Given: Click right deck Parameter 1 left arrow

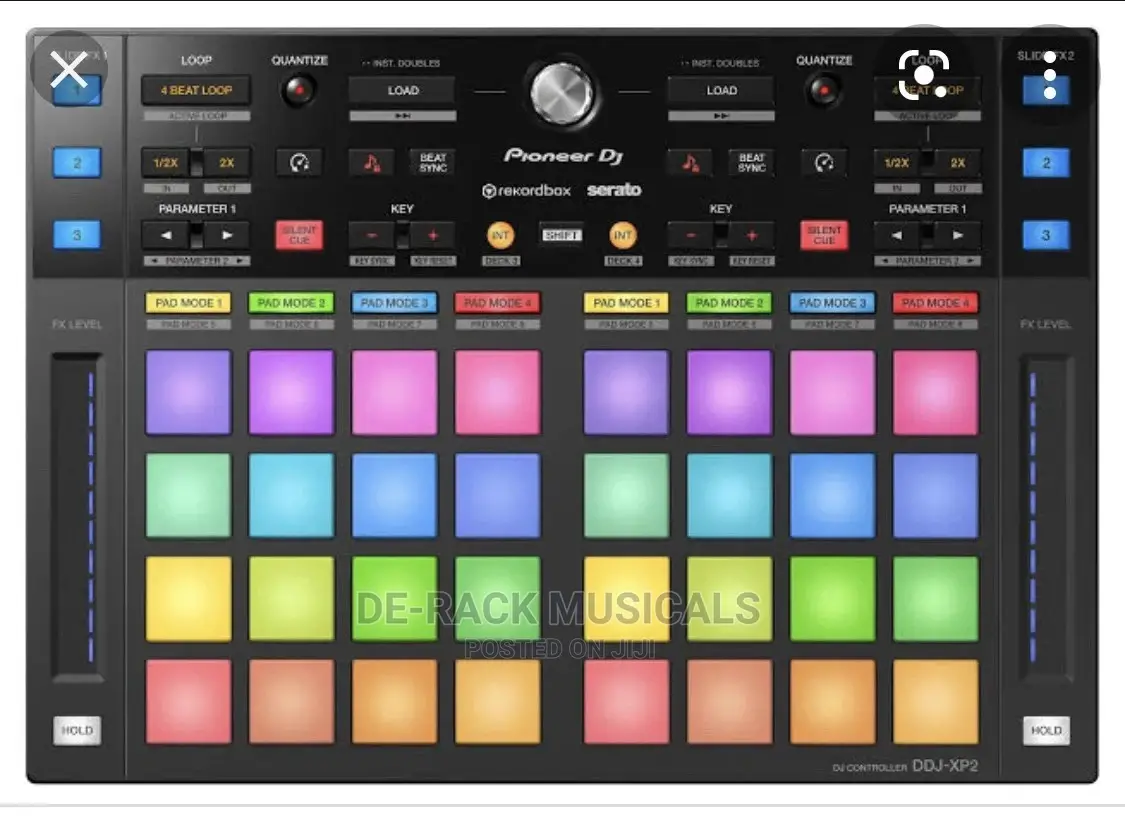Looking at the screenshot, I should pos(897,235).
